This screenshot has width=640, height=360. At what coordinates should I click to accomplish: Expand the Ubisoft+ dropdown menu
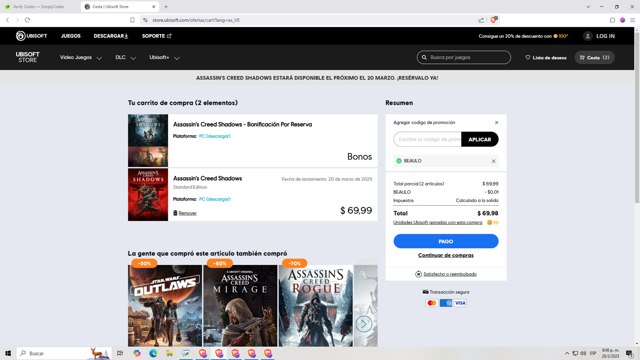click(164, 58)
